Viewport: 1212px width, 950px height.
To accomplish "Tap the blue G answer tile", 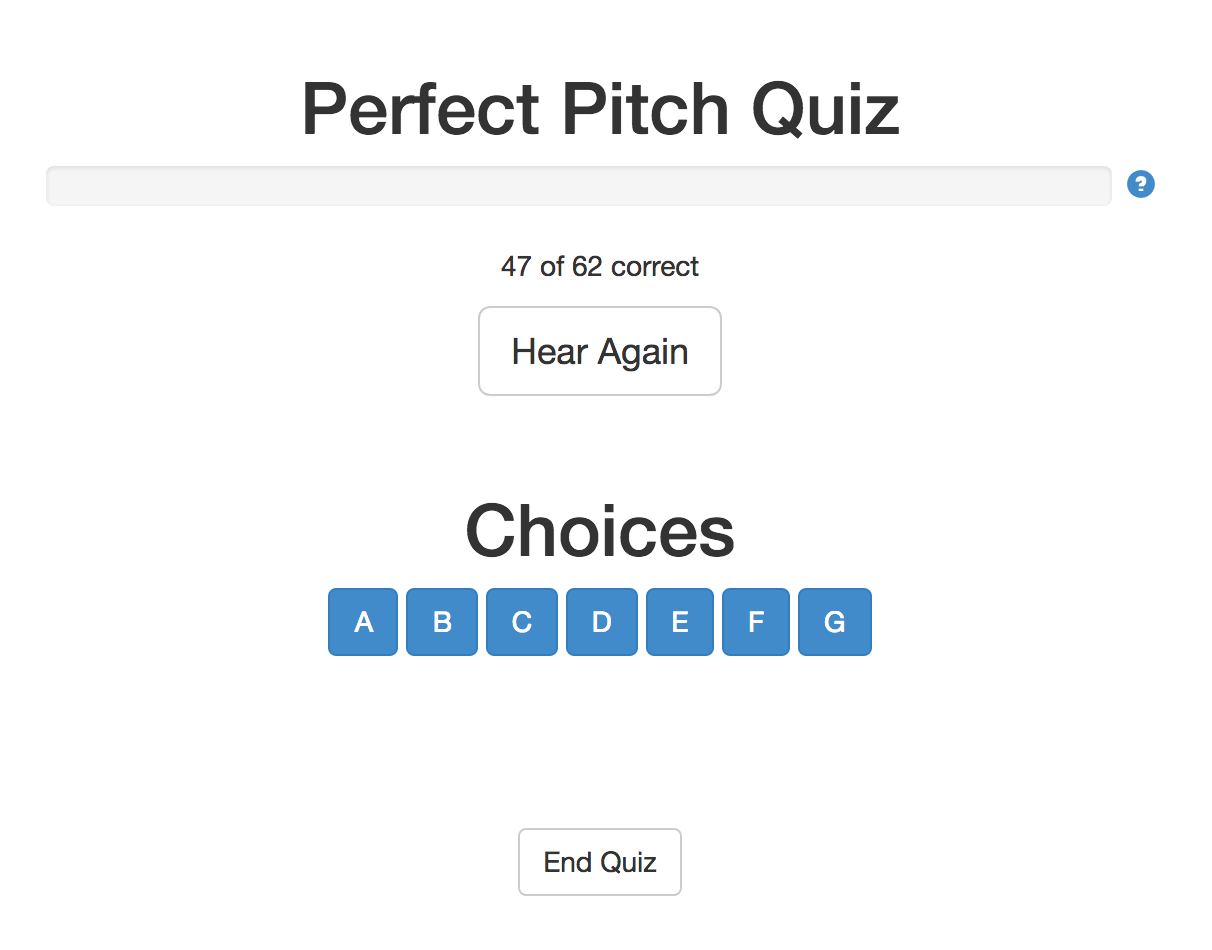I will coord(835,622).
